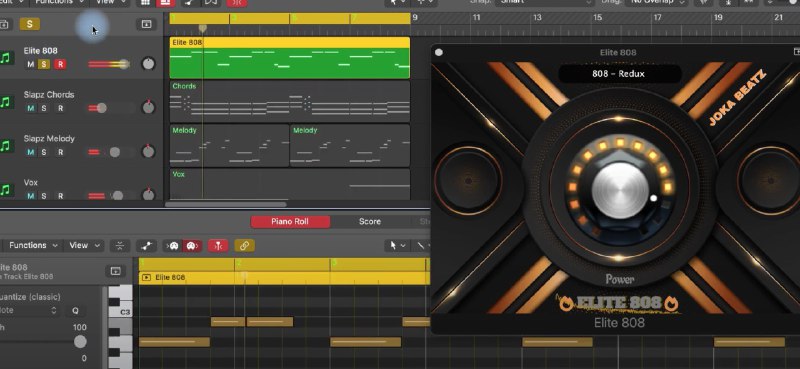Toggle the red MIDI Out button in Piano Roll
Viewport: 800px width, 369px height.
(x=192, y=246)
